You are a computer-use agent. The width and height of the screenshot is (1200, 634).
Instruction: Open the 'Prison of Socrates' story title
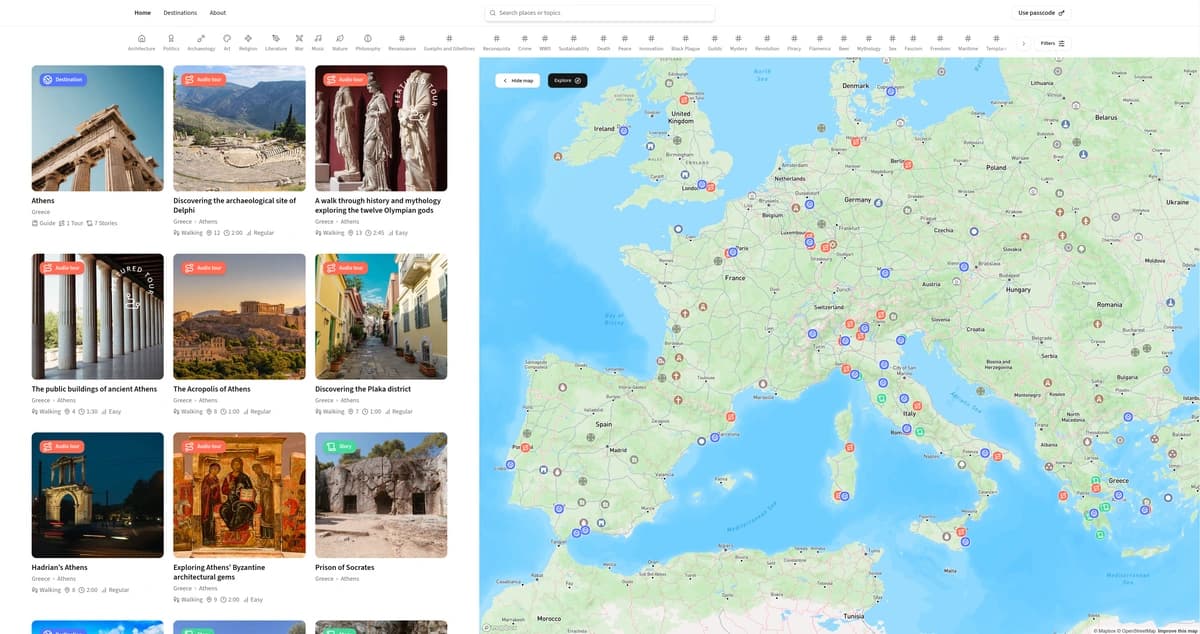[x=345, y=567]
